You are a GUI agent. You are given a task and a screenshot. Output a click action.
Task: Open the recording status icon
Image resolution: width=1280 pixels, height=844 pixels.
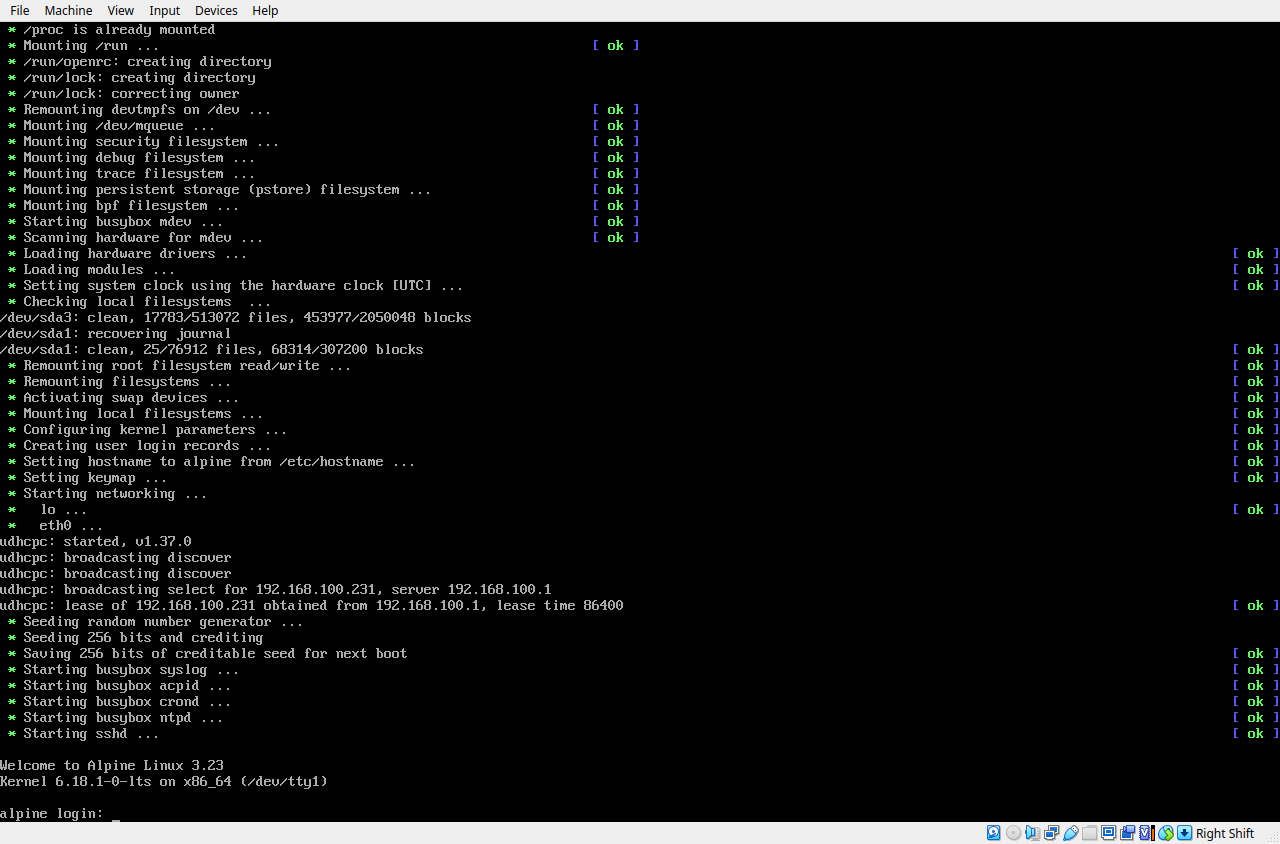click(x=1127, y=833)
